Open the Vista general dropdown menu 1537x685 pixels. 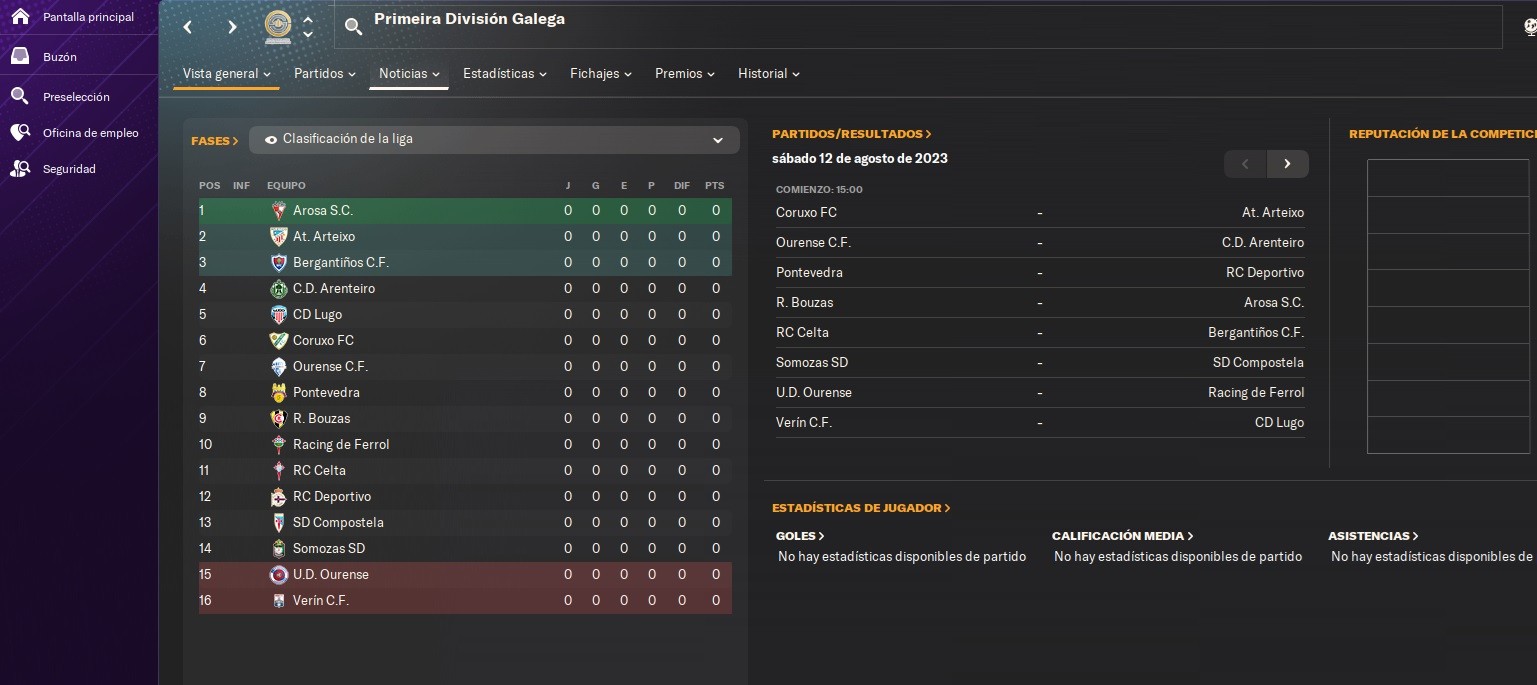(227, 74)
